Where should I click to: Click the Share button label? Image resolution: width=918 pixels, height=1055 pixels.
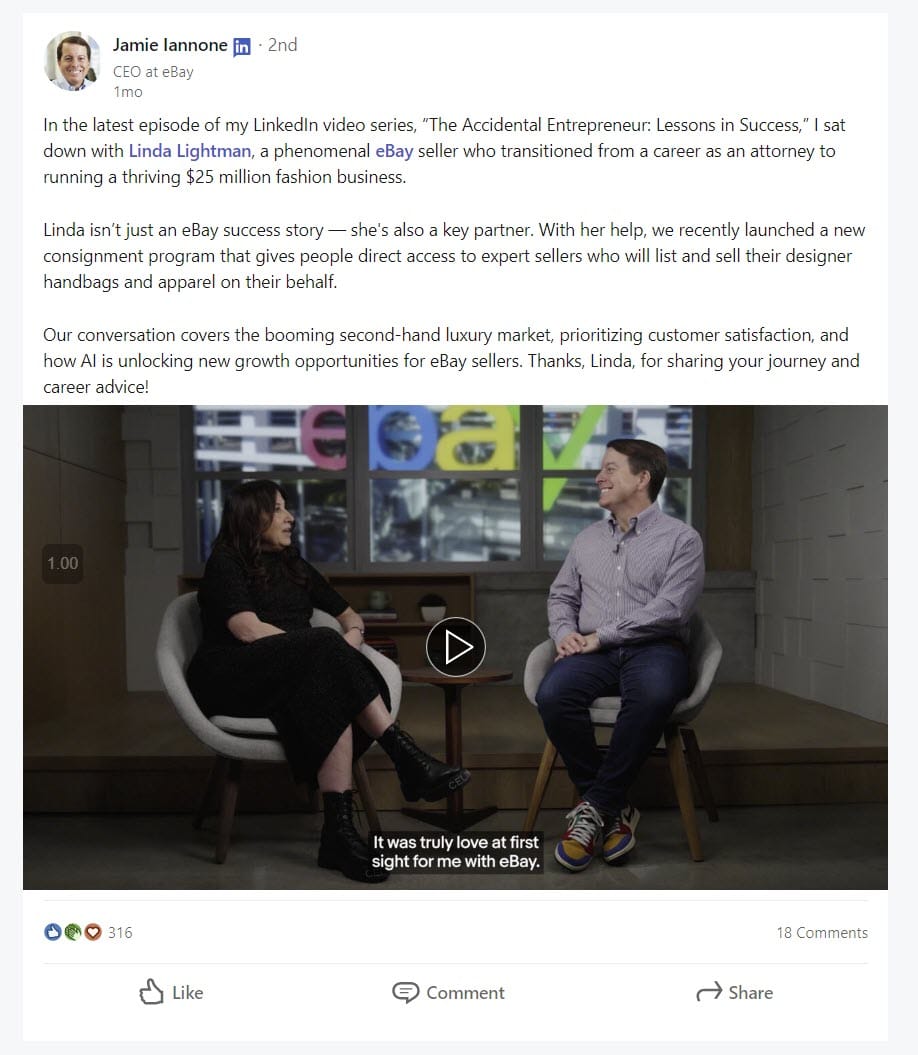point(750,993)
